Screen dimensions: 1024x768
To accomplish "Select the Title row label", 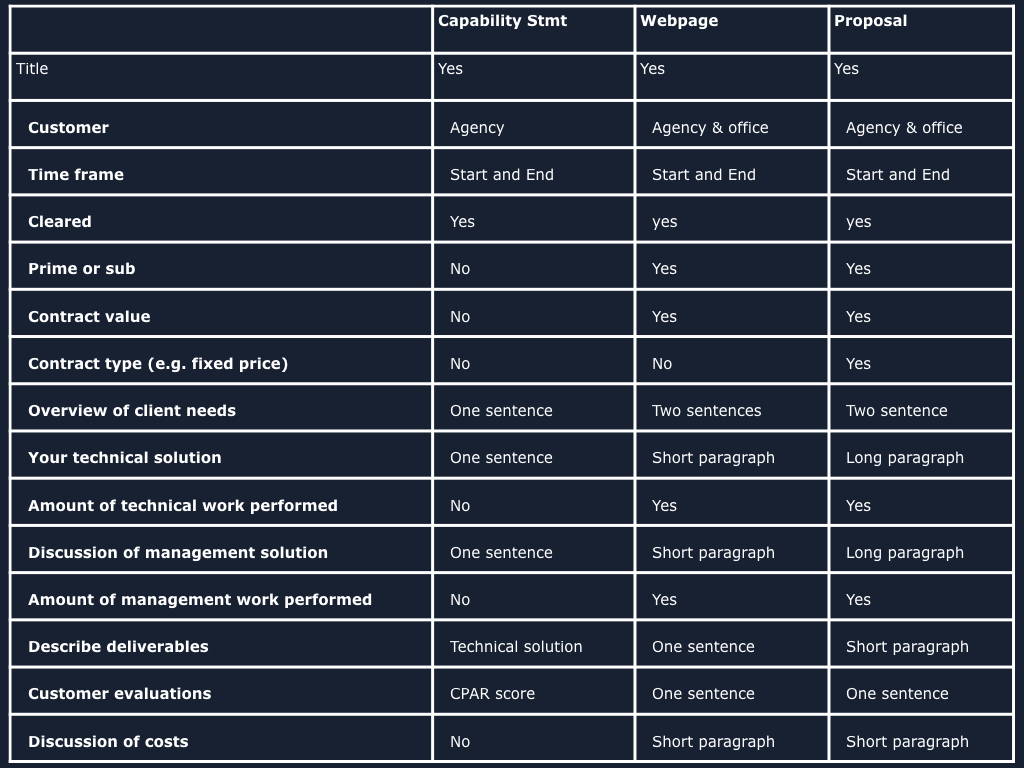I will point(32,69).
